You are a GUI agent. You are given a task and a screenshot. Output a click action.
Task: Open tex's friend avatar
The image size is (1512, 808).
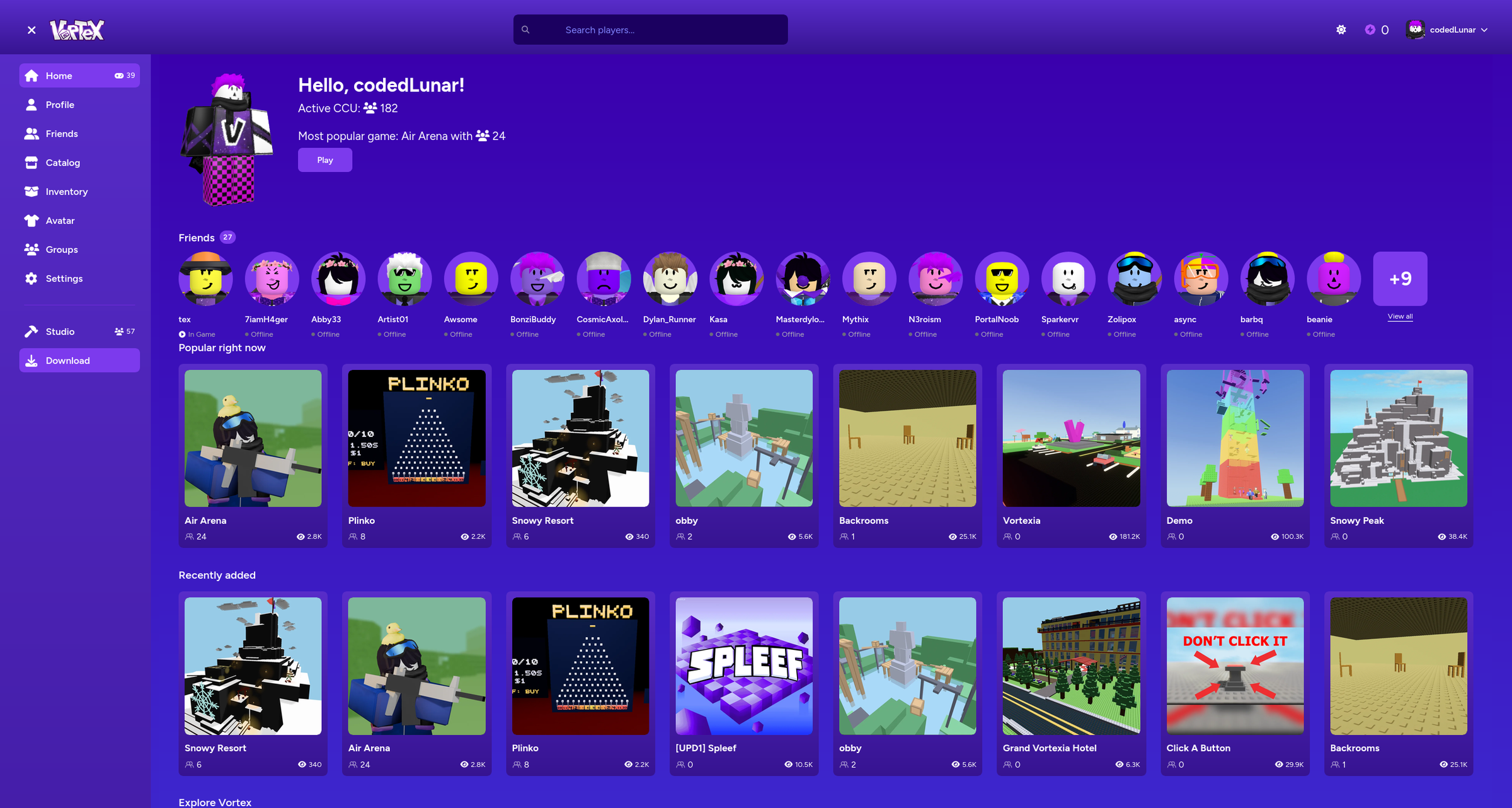(205, 279)
